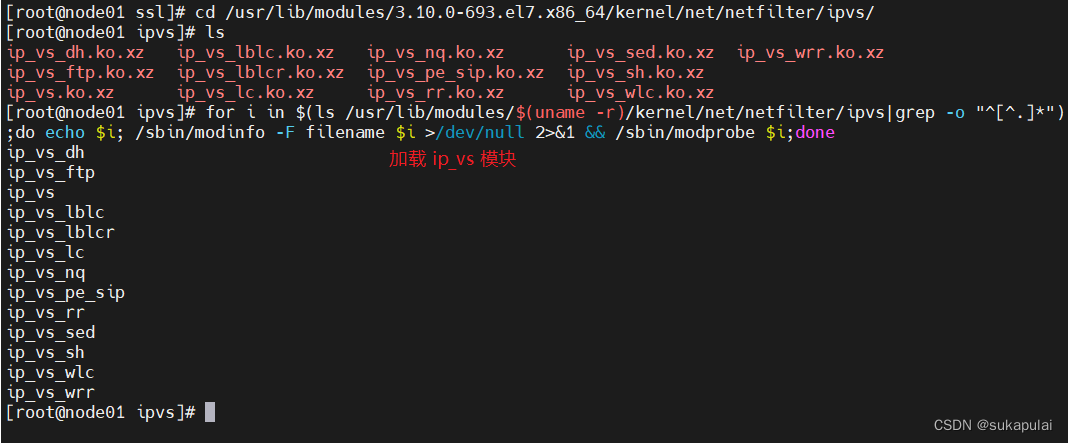Click the CSDN @sukapulai watermark text

[x=996, y=424]
